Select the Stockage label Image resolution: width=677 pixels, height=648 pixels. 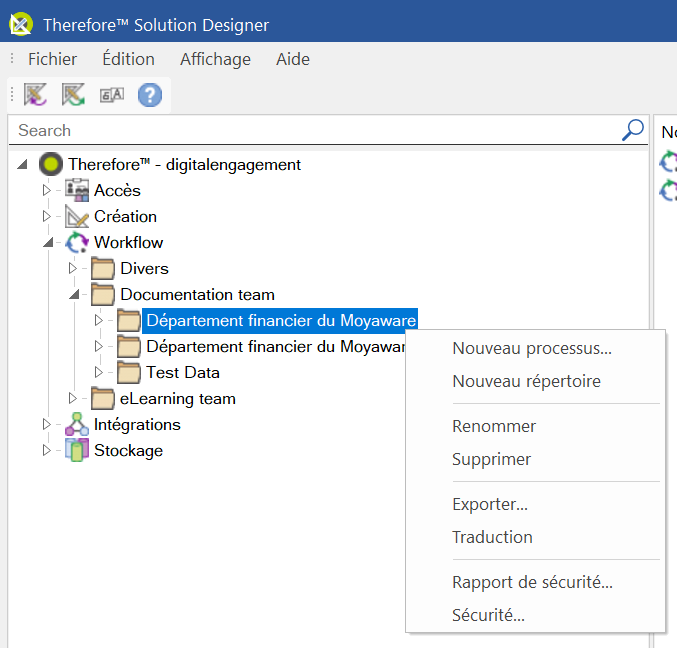click(x=129, y=451)
